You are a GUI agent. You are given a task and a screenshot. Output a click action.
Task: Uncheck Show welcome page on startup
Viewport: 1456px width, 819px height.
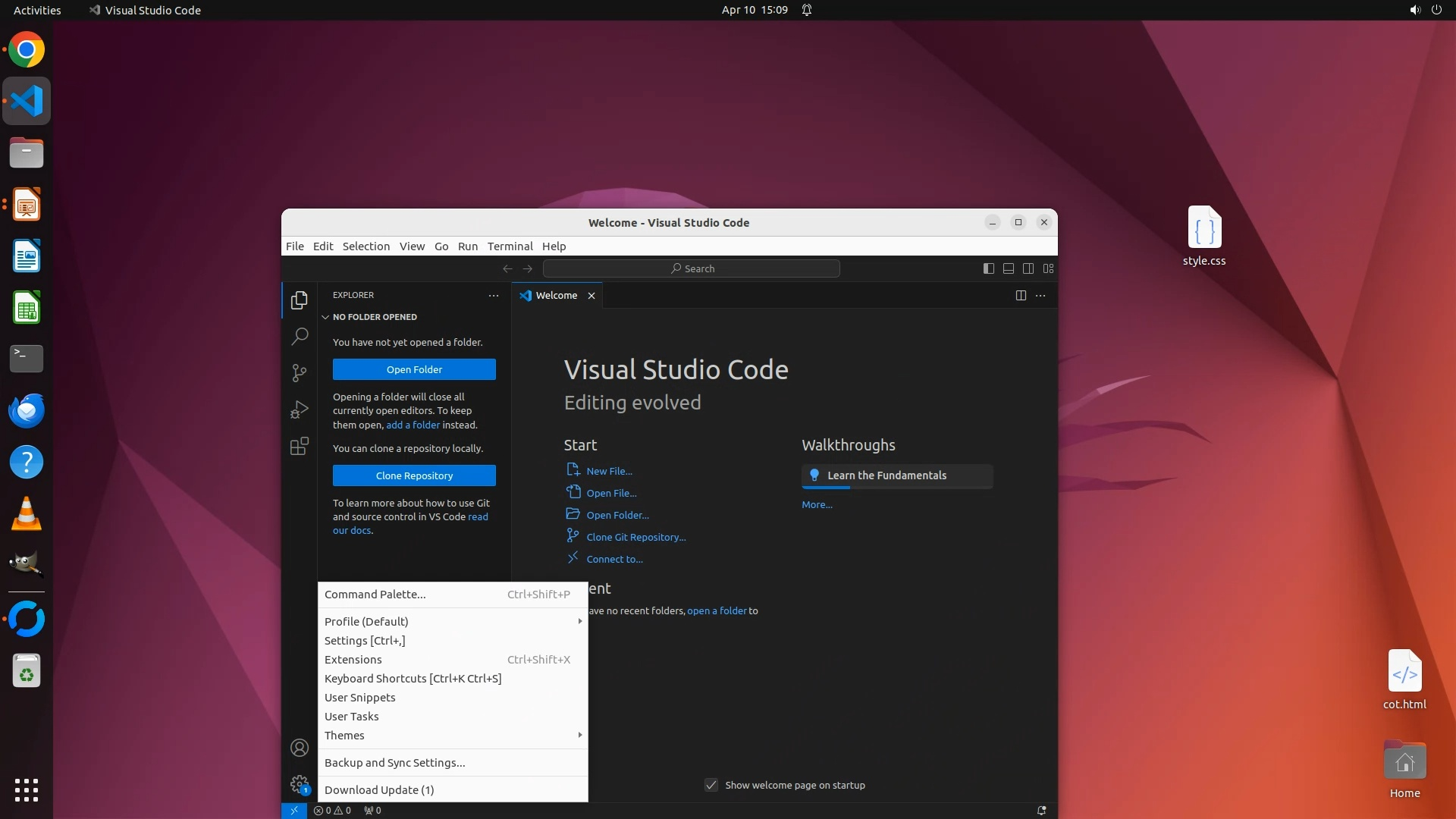click(711, 785)
